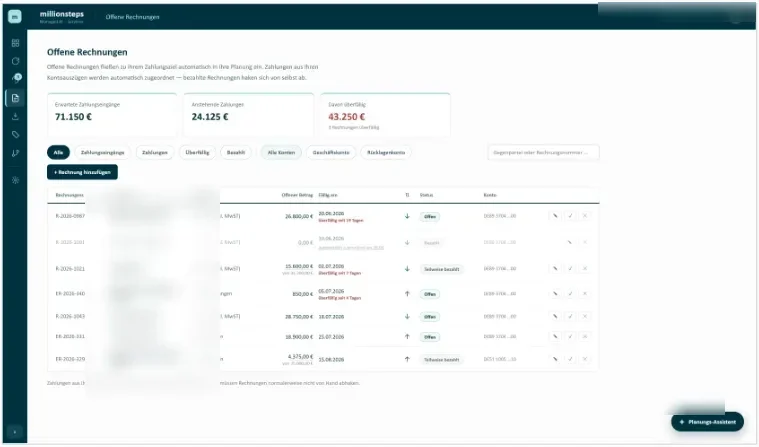Click the Erwartete Zahlungseingänge 71.150 € card

coord(112,115)
